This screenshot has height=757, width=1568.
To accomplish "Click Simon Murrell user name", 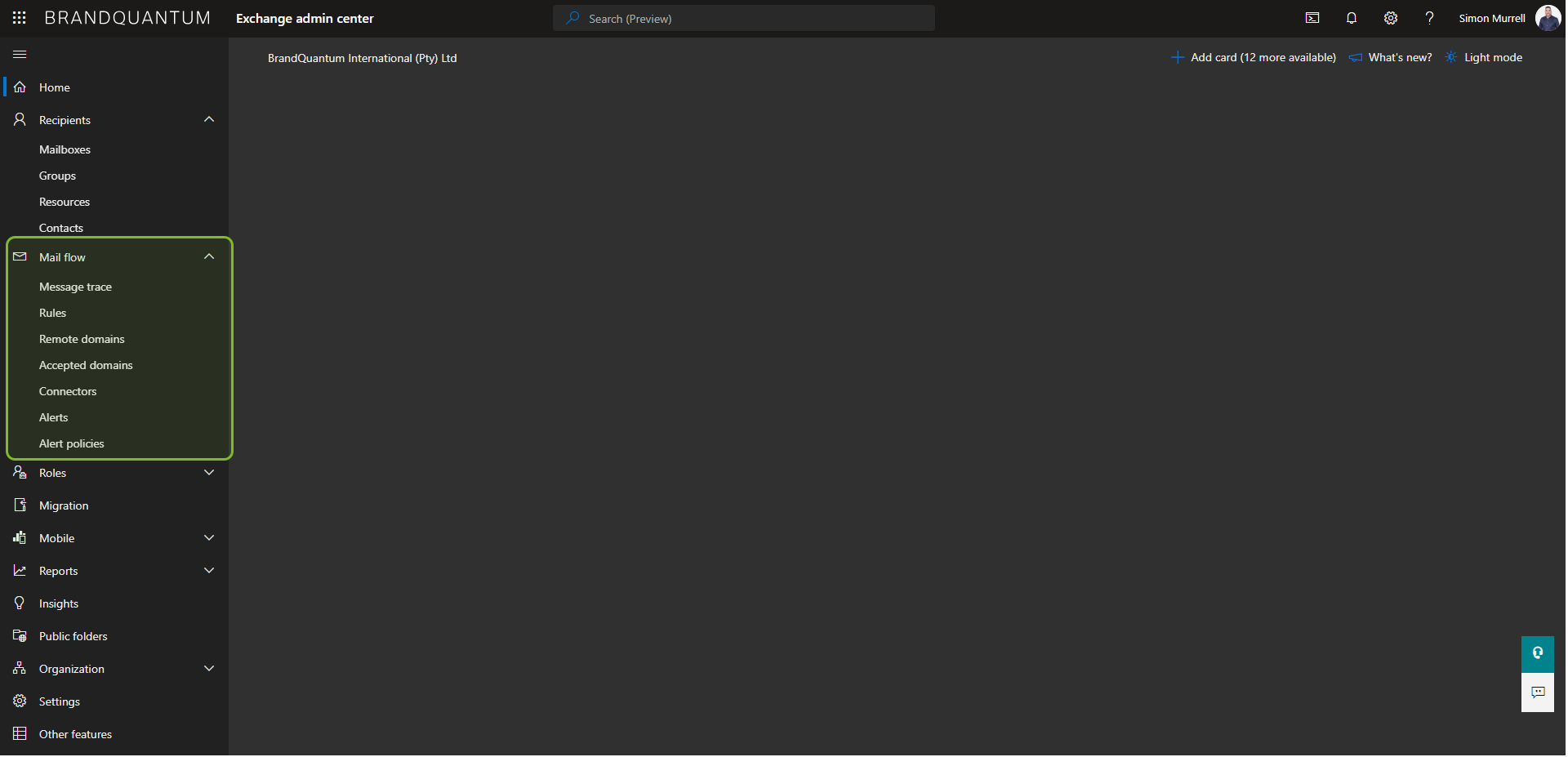I will [x=1492, y=18].
